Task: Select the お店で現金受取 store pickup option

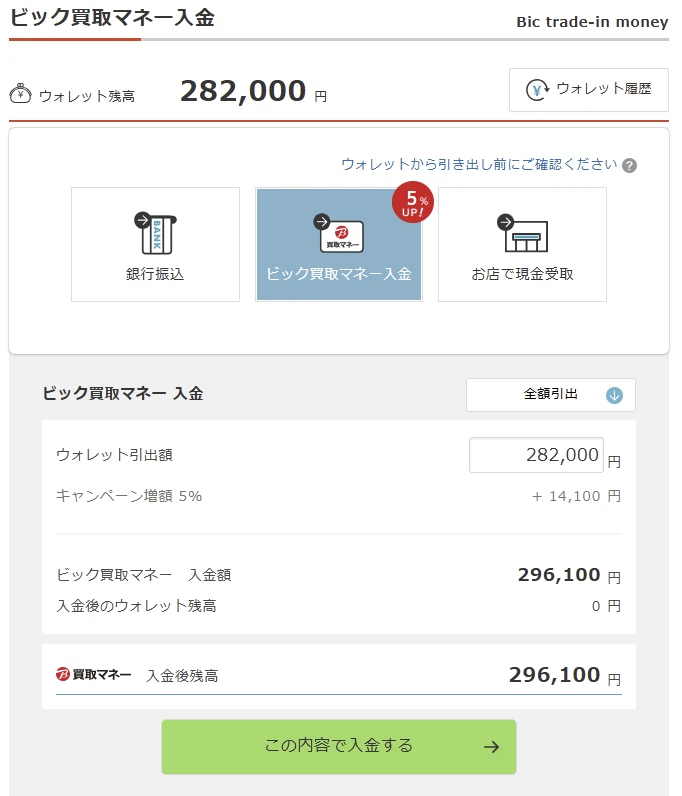Action: 522,244
